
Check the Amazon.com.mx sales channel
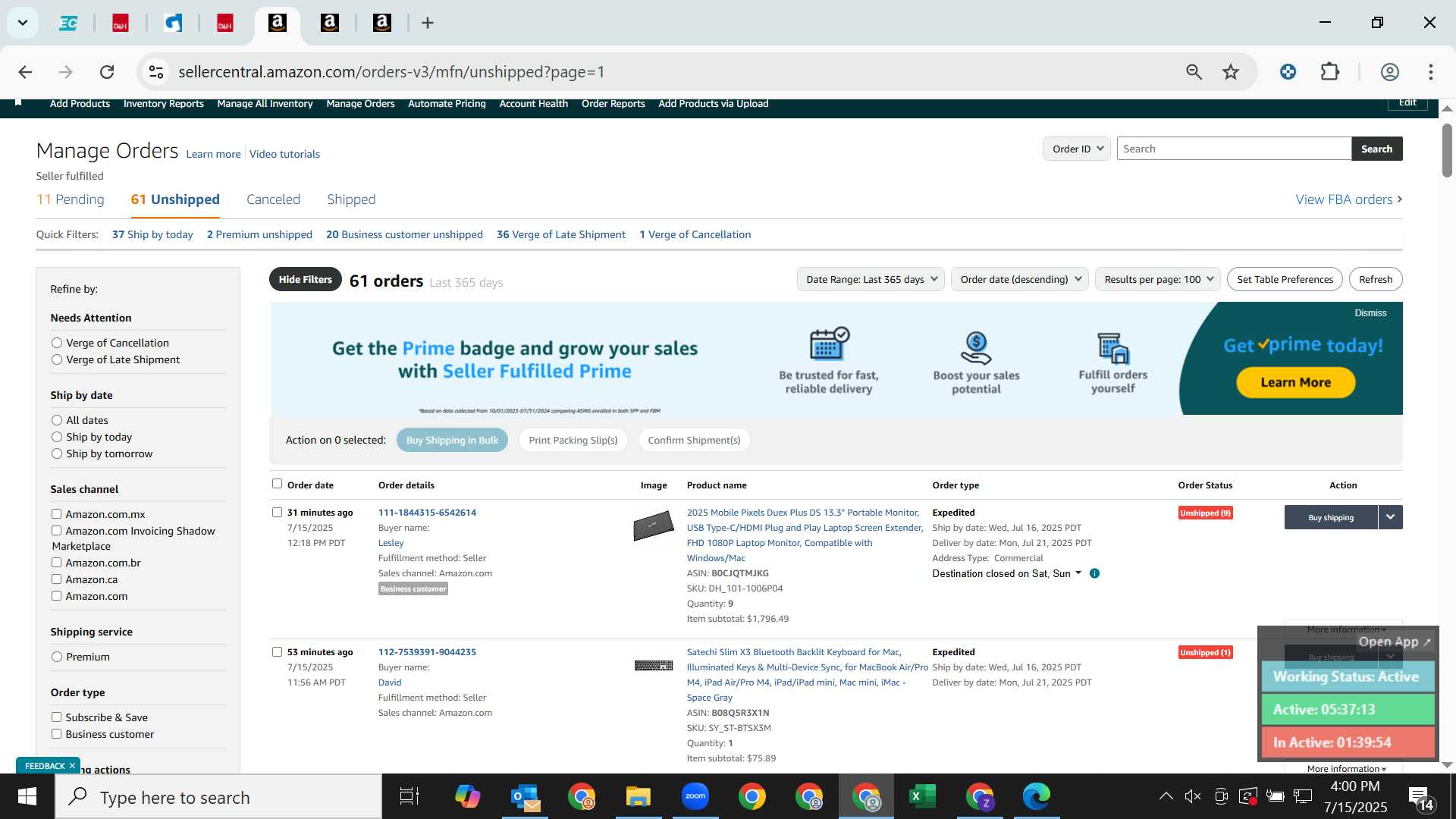(56, 514)
